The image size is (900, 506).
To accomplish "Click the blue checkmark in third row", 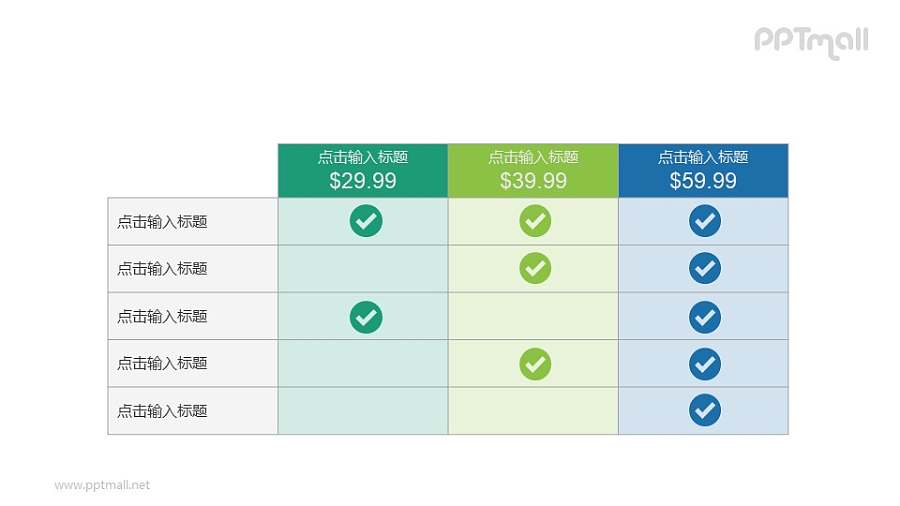I will (705, 316).
